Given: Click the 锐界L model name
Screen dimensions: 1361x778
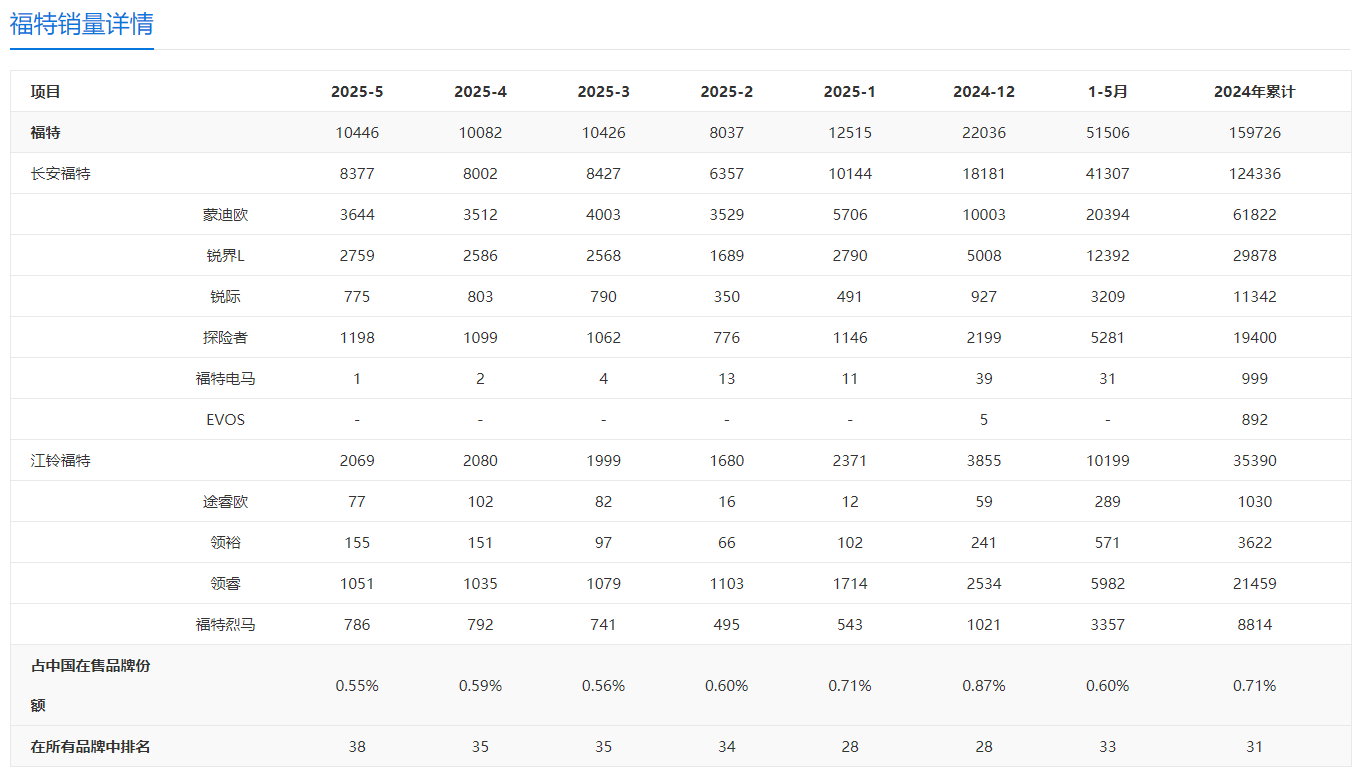Looking at the screenshot, I should 225,256.
